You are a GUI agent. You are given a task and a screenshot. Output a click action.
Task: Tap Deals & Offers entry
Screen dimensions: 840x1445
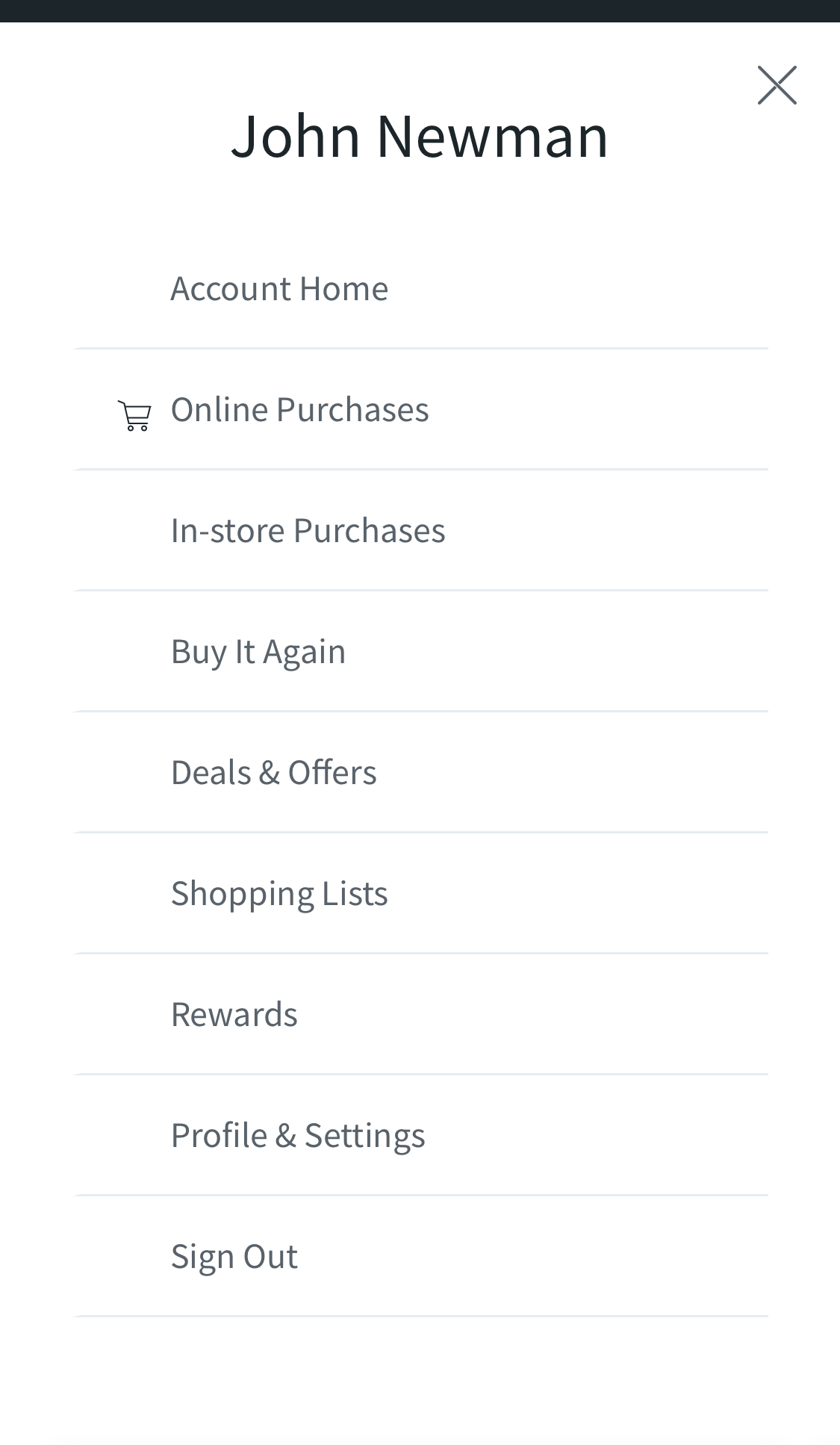pos(274,771)
